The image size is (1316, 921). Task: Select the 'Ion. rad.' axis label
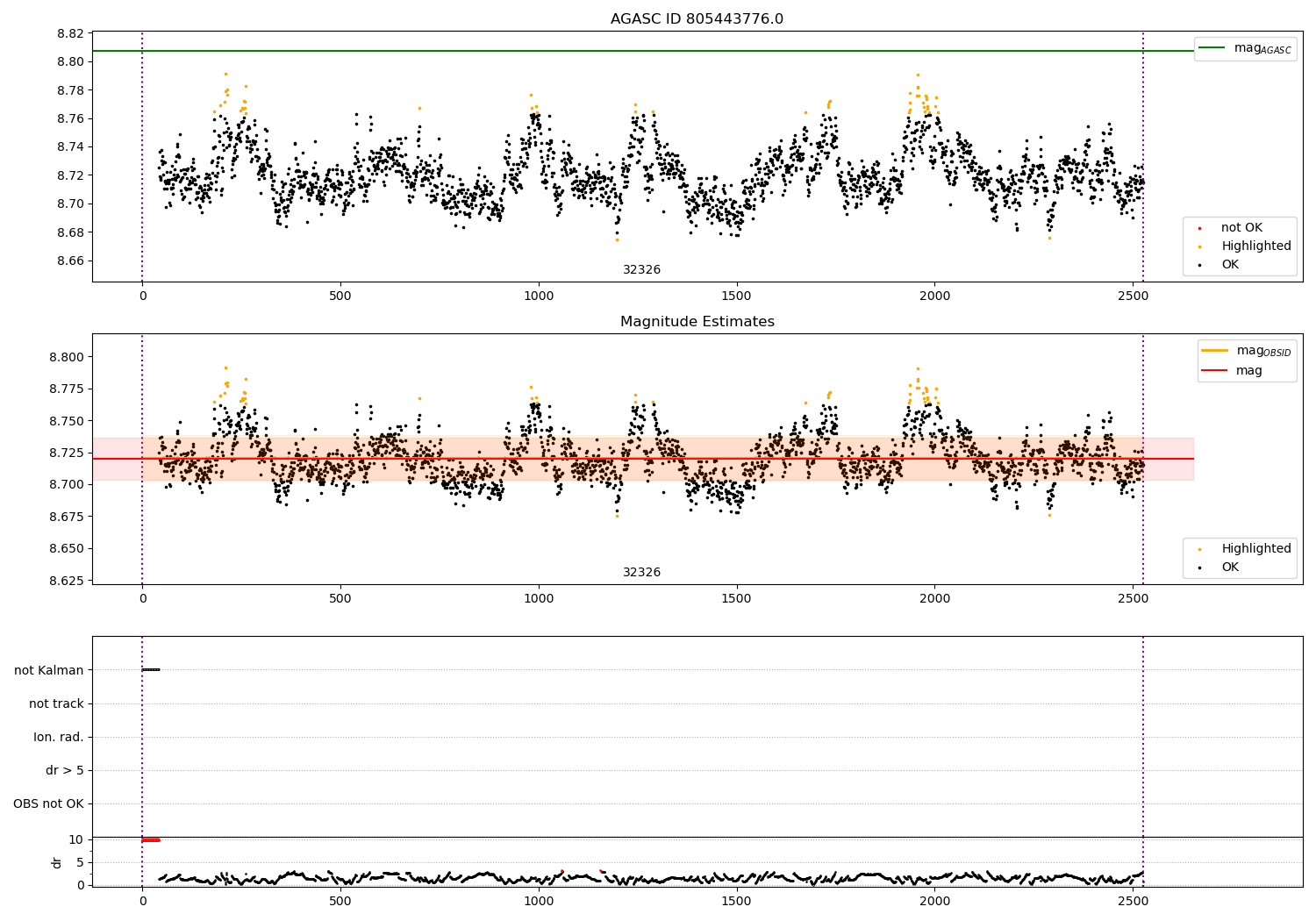(59, 737)
